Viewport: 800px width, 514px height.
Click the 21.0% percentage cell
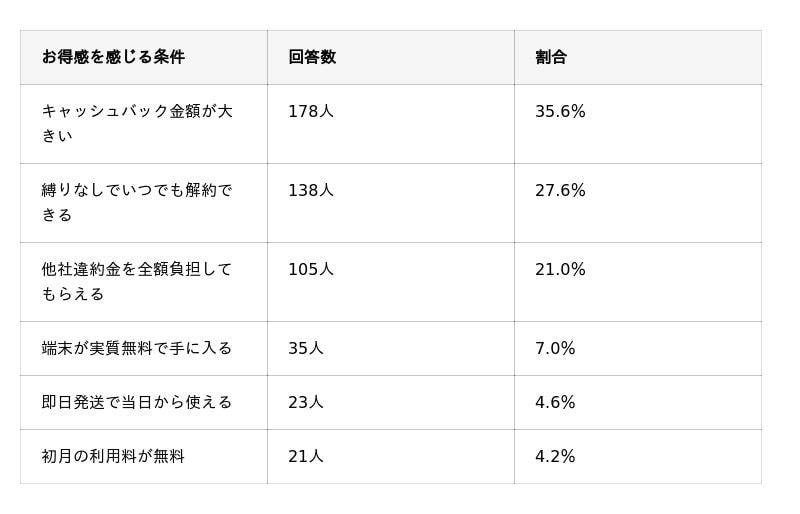(x=560, y=270)
